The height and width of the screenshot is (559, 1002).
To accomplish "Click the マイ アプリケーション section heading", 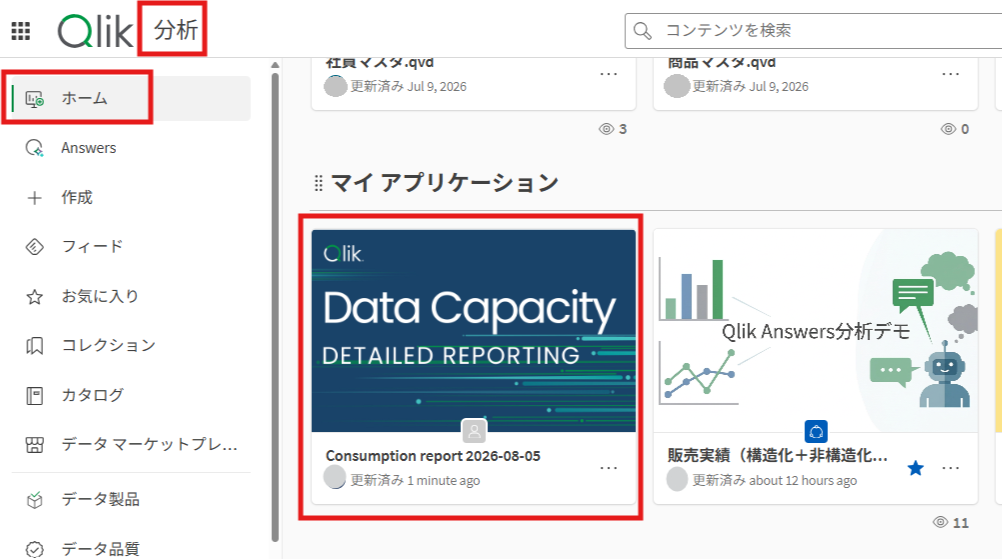I will tap(445, 183).
